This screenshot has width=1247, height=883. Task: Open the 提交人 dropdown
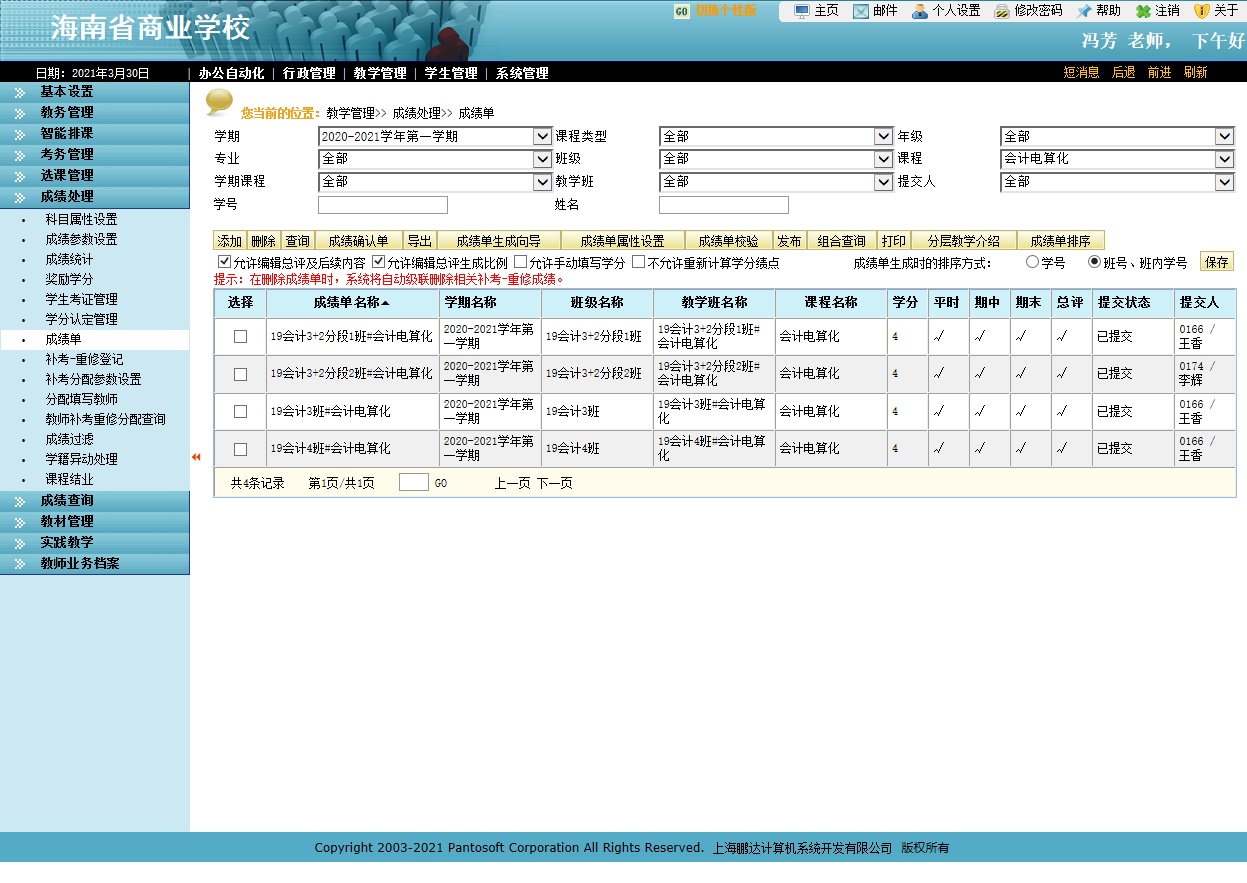click(1117, 182)
